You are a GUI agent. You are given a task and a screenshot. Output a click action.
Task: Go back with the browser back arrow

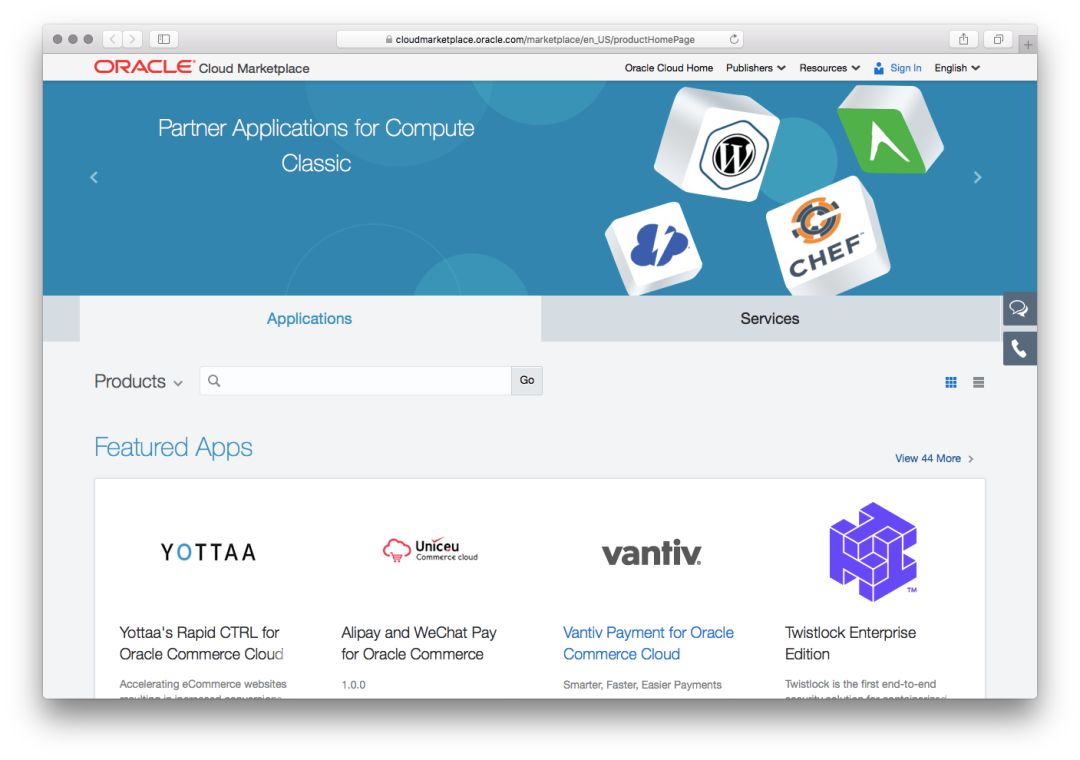tap(113, 39)
